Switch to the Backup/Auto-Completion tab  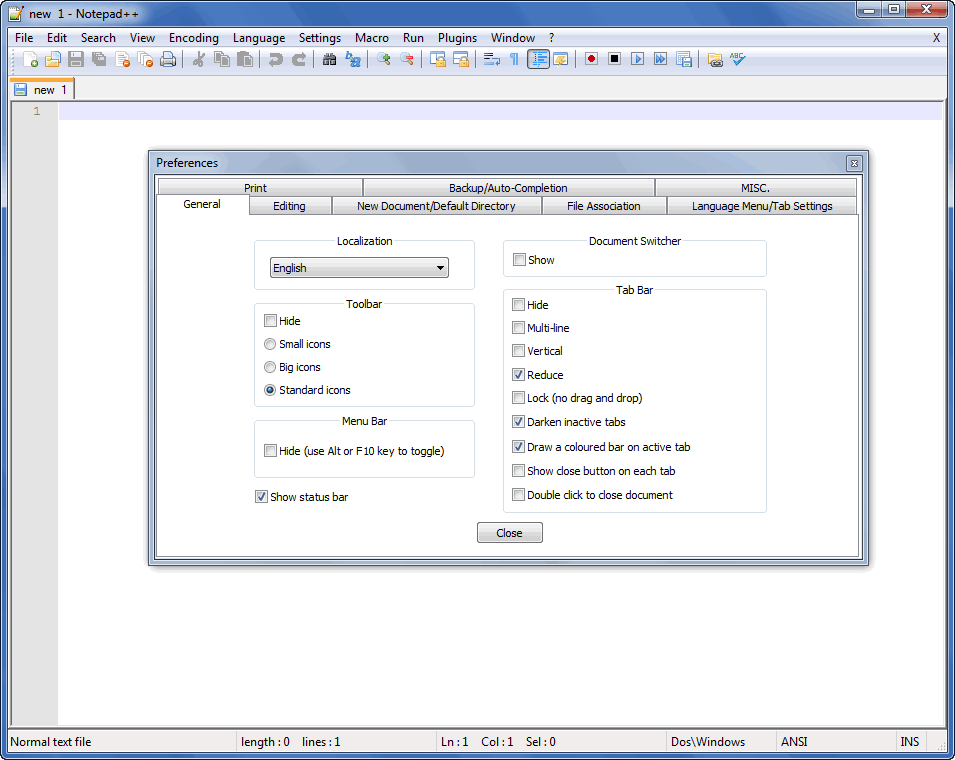click(508, 188)
